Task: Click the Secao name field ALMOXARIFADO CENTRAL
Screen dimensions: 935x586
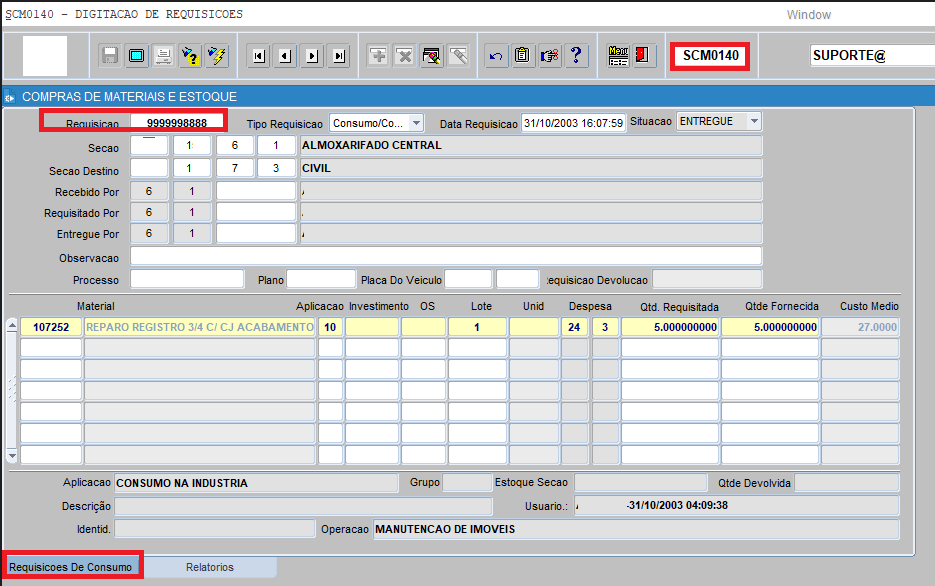Action: point(531,145)
